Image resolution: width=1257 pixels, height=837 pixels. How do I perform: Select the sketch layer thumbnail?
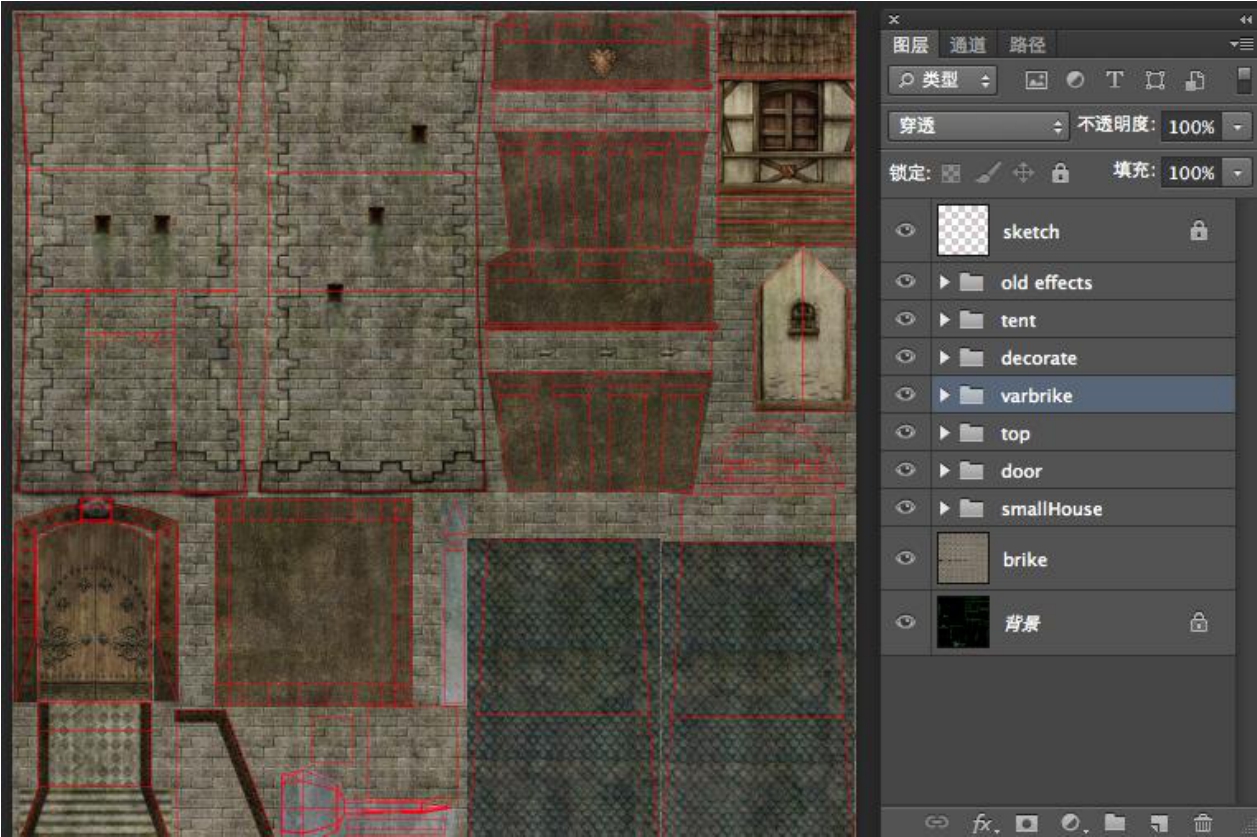(x=963, y=230)
